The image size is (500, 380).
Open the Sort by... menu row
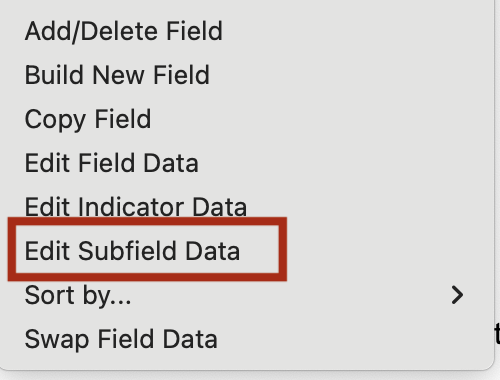click(x=247, y=295)
